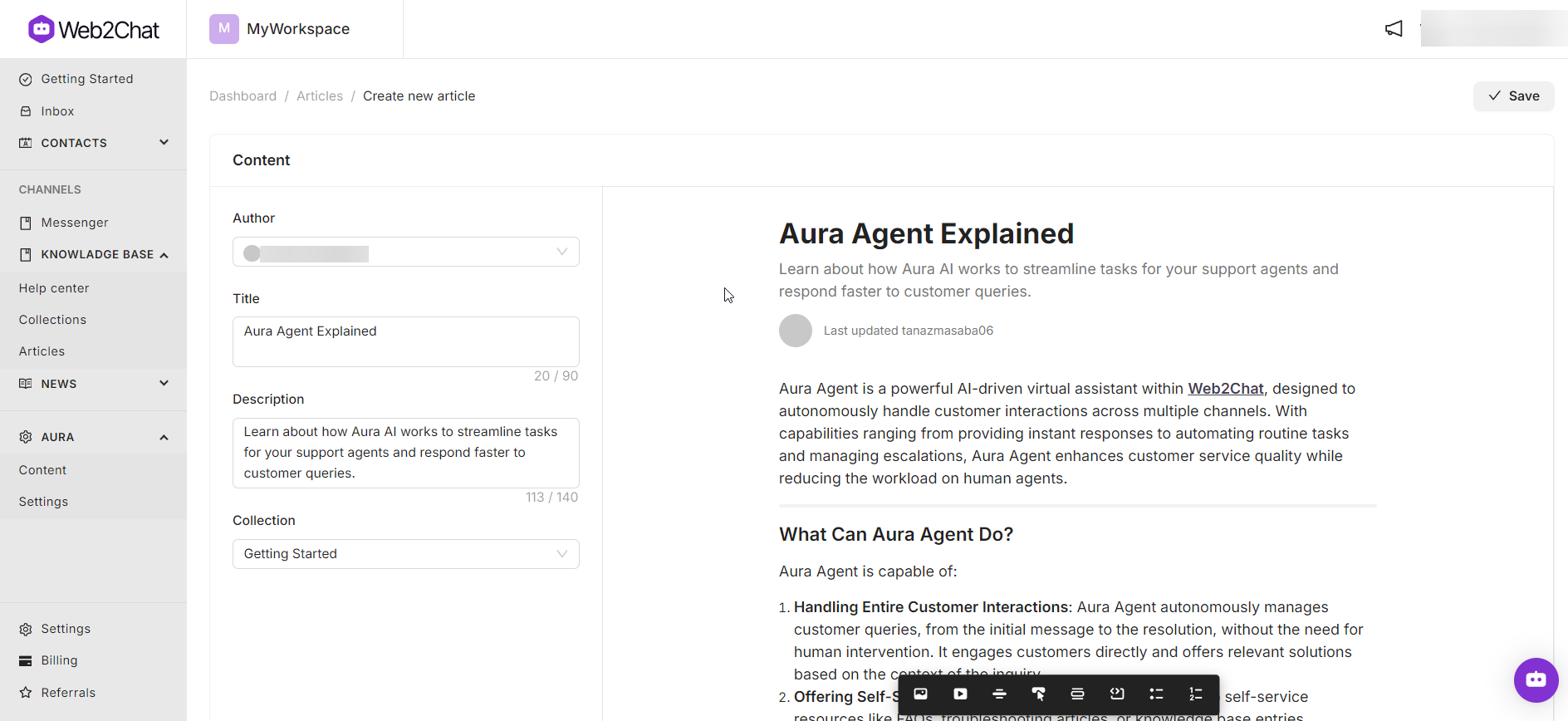This screenshot has height=721, width=1568.
Task: Go to Dashboard breadcrumb
Action: [243, 96]
